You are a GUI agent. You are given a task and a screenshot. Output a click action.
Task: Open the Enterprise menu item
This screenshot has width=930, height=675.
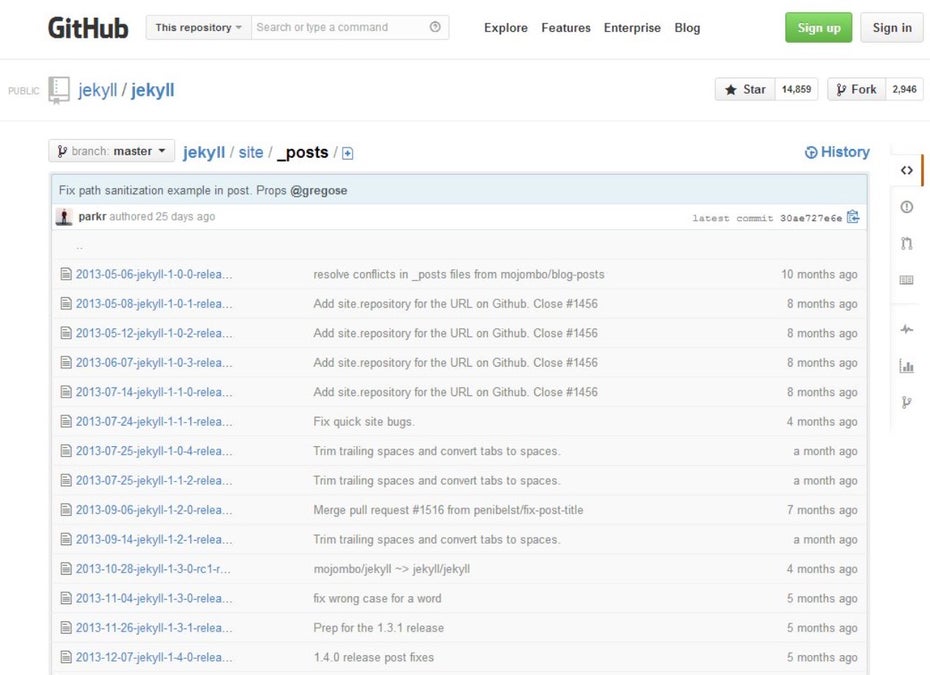[632, 28]
